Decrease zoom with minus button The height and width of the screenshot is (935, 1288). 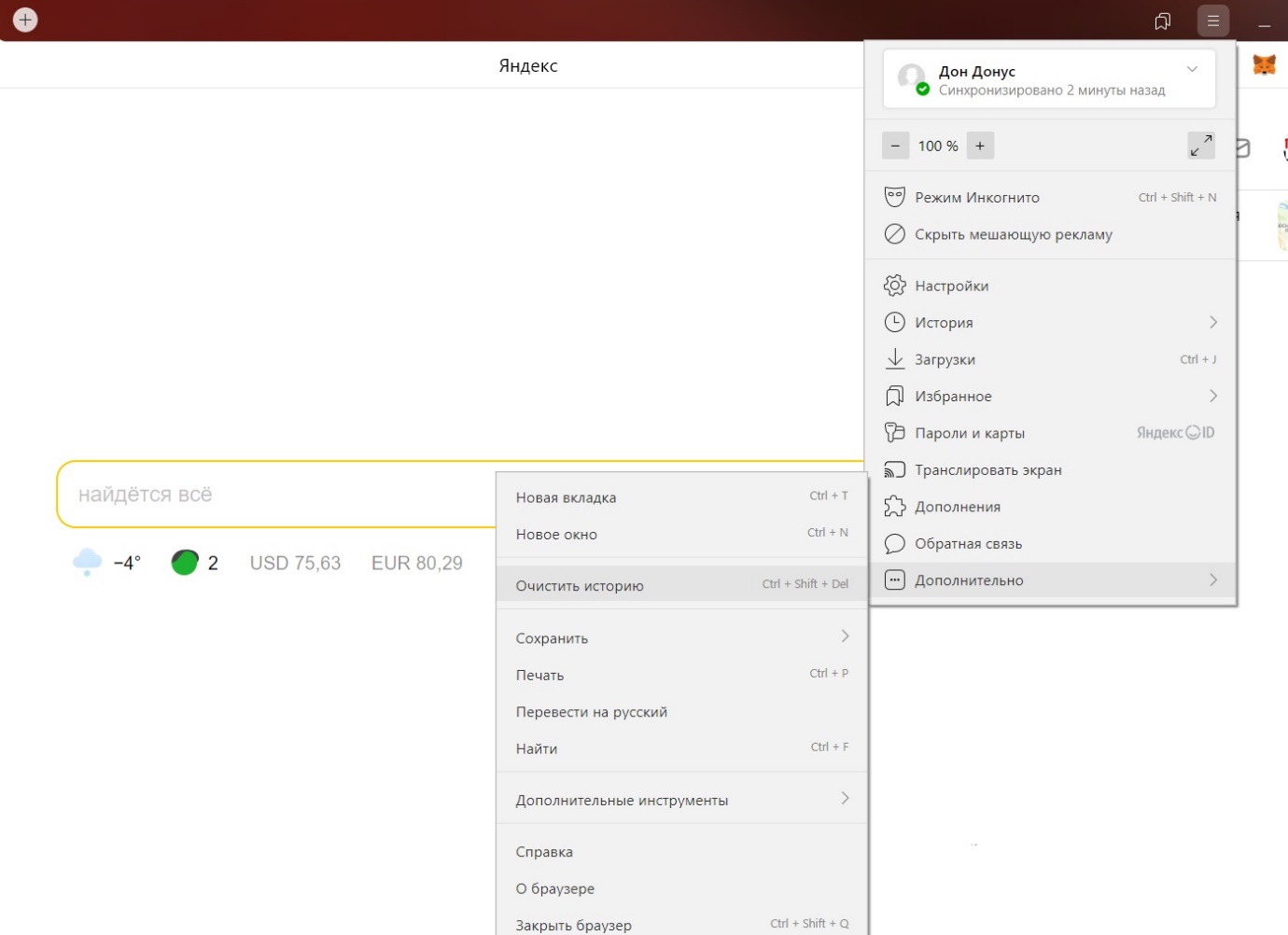895,146
